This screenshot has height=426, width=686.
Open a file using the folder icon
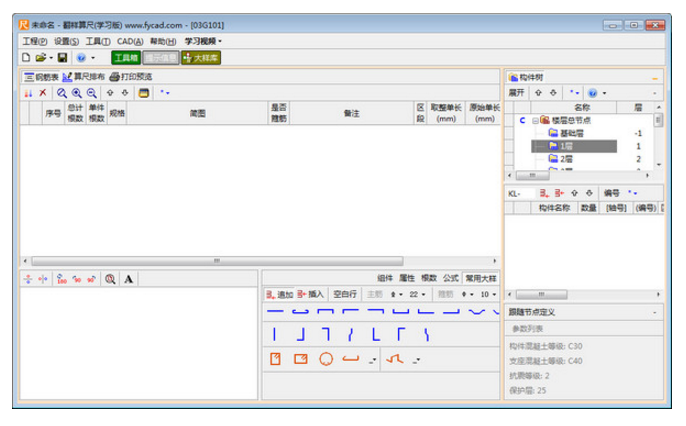(x=41, y=57)
